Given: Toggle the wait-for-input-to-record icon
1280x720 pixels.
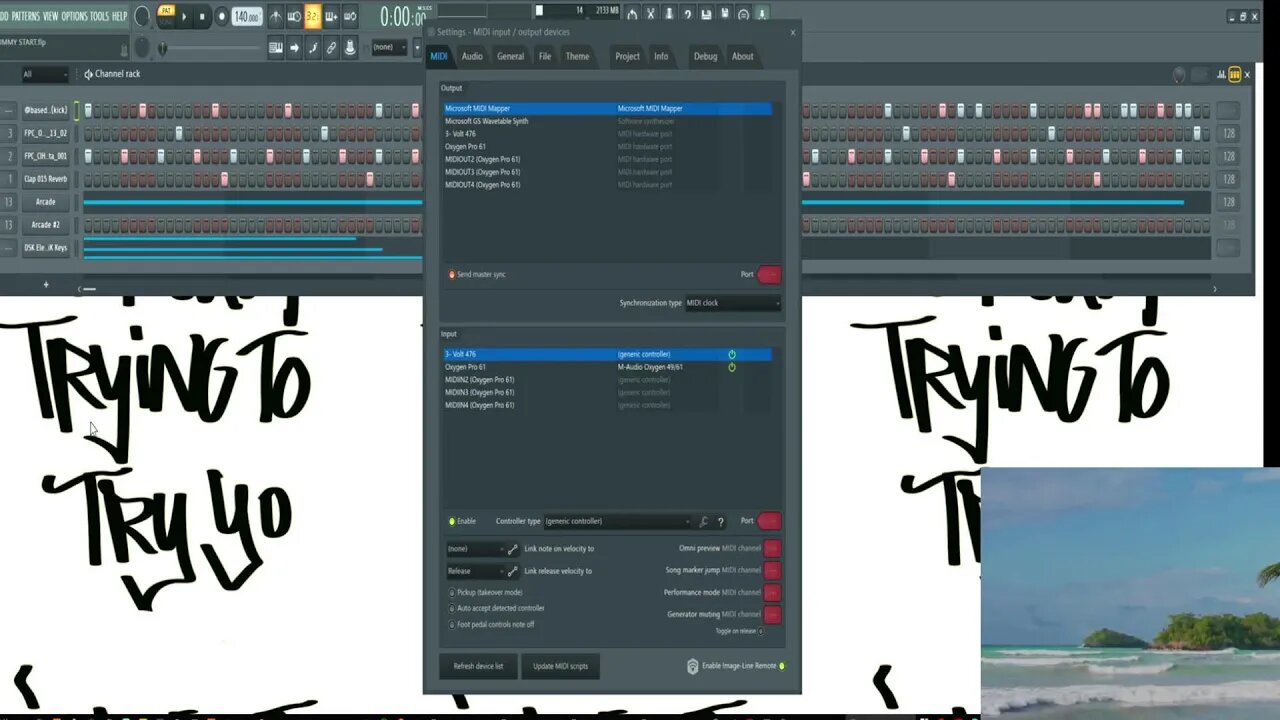Looking at the screenshot, I should coord(294,16).
